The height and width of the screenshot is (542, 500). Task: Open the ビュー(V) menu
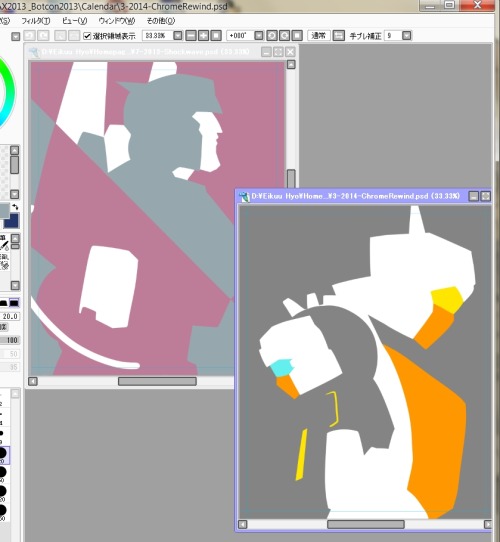click(x=74, y=21)
